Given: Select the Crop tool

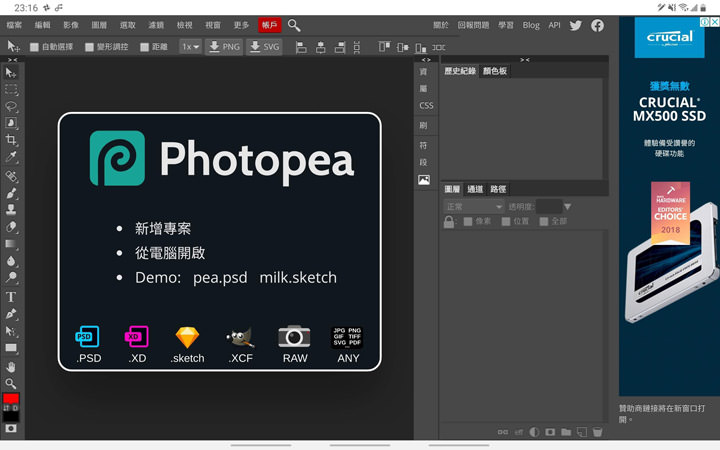Looking at the screenshot, I should pyautogui.click(x=11, y=140).
